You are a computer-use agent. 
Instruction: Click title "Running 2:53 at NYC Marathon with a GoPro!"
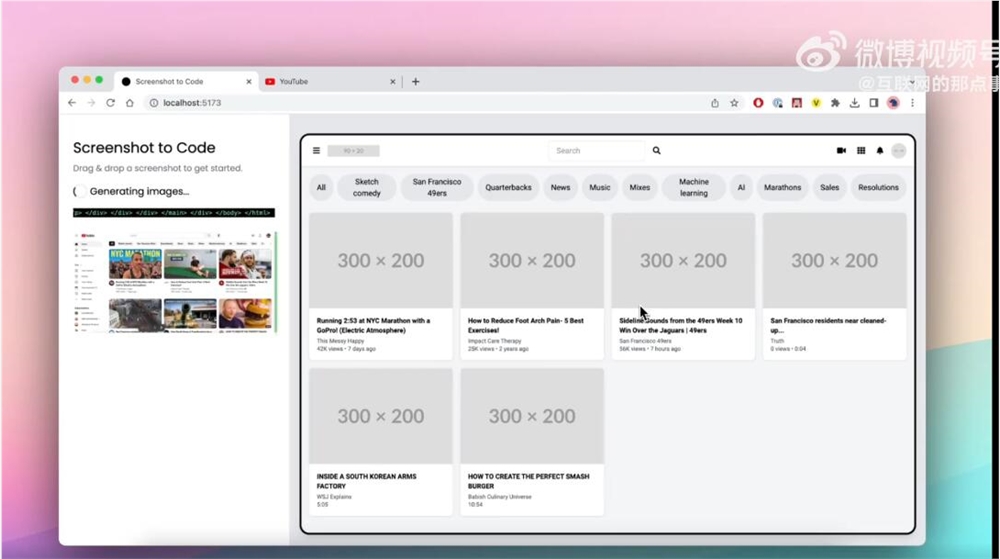point(374,326)
